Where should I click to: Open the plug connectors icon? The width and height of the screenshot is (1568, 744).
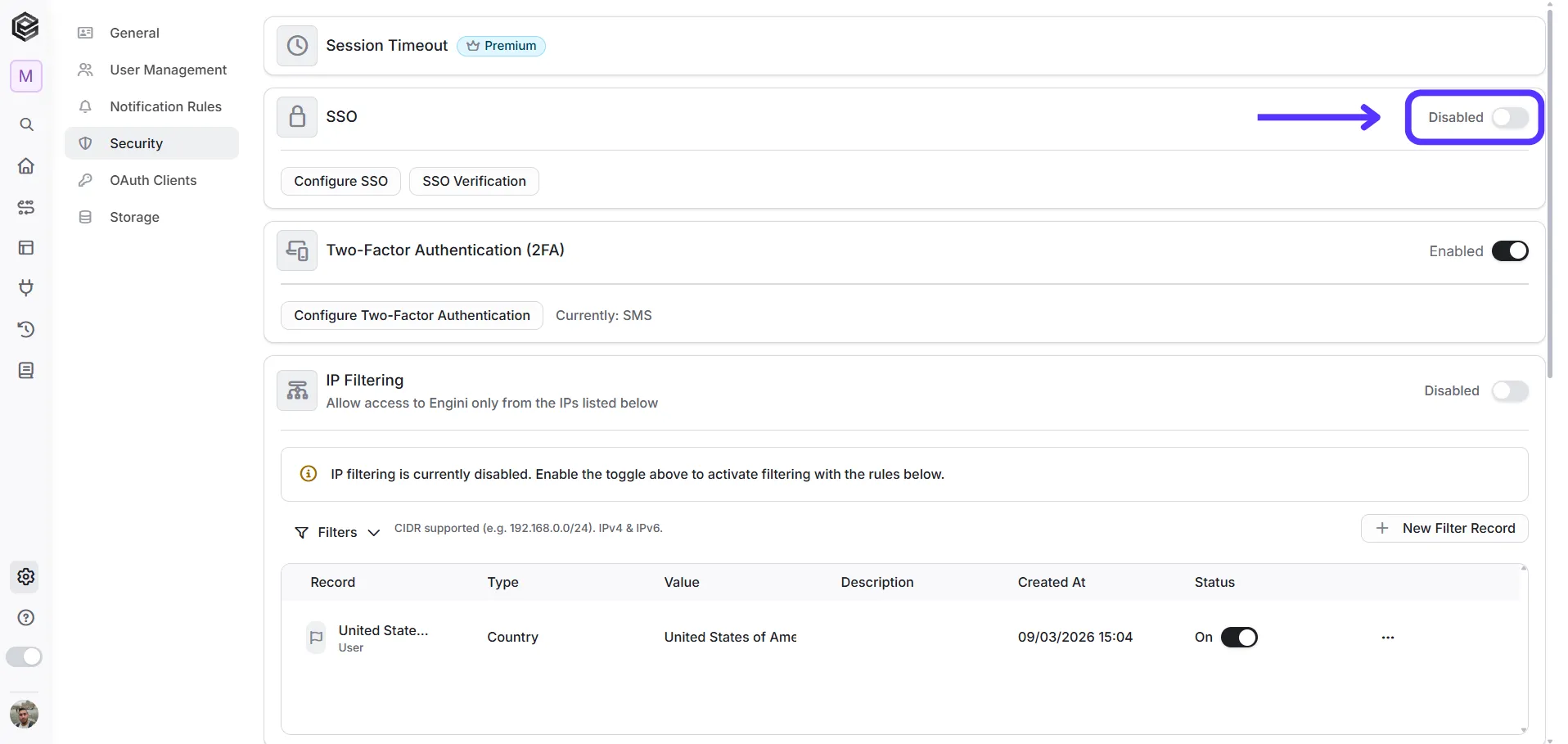tap(26, 288)
